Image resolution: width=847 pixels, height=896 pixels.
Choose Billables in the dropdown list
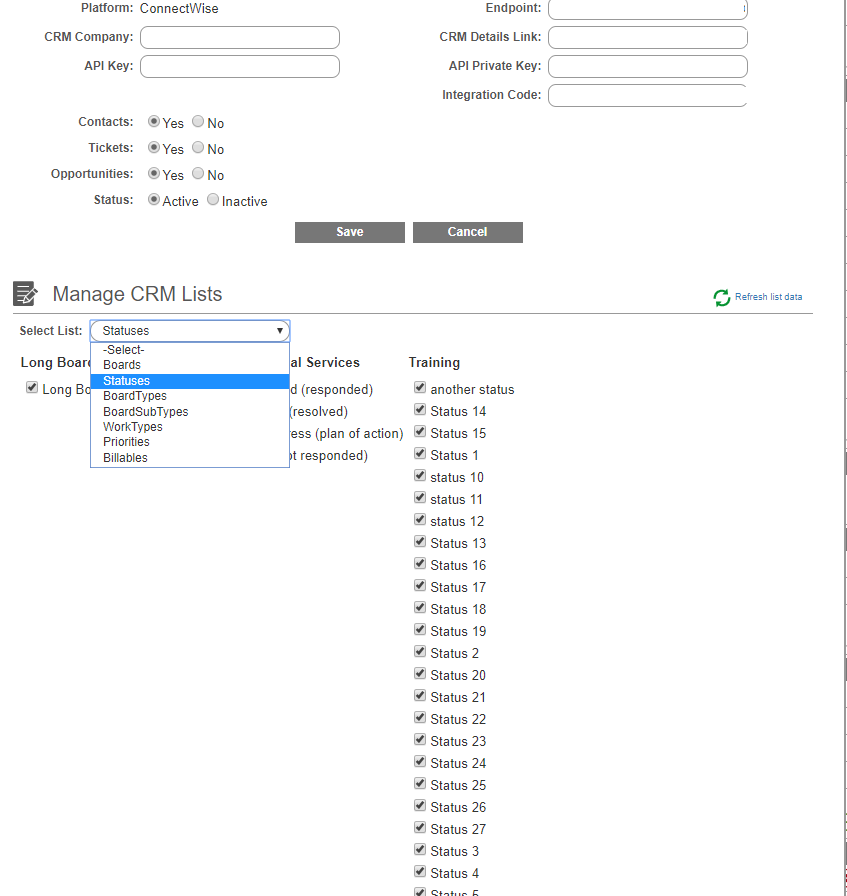(x=190, y=458)
